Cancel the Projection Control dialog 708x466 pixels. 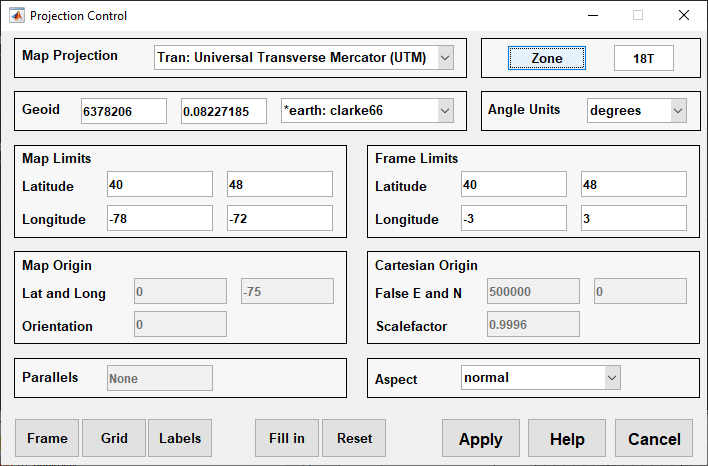(x=654, y=439)
